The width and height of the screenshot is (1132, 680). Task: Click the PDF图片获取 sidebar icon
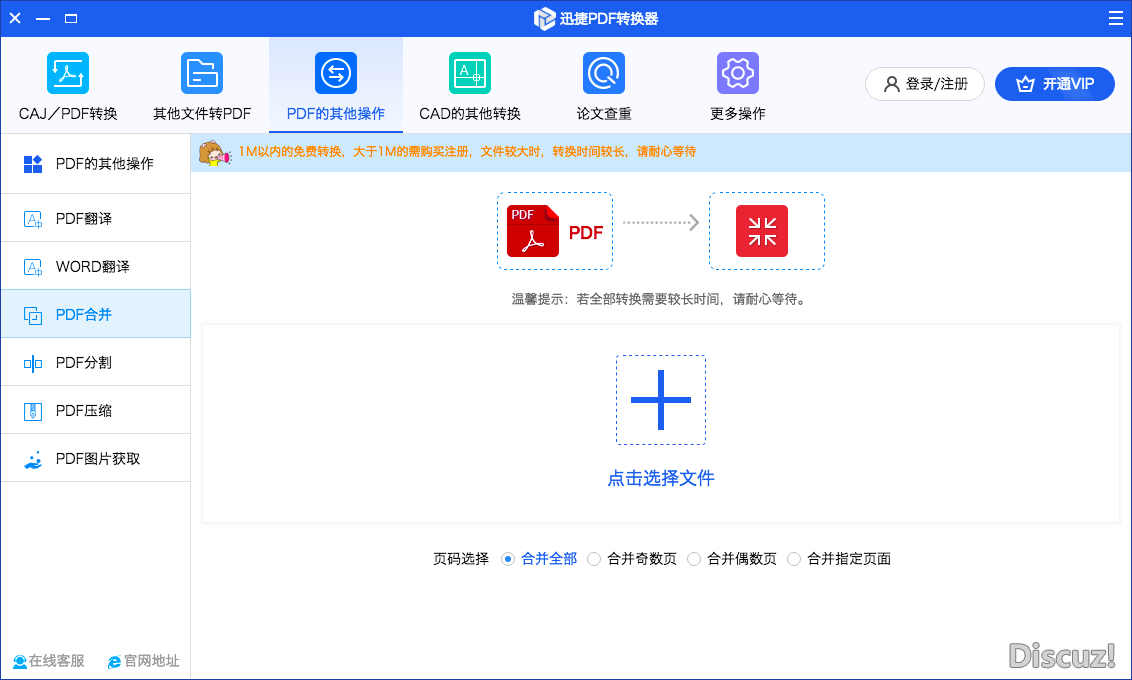33,460
